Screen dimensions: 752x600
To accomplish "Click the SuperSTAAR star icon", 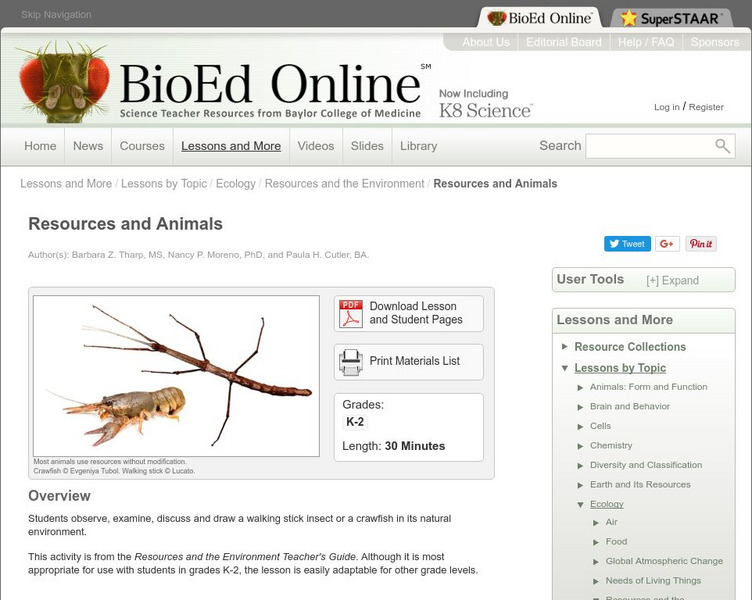I will (x=628, y=18).
